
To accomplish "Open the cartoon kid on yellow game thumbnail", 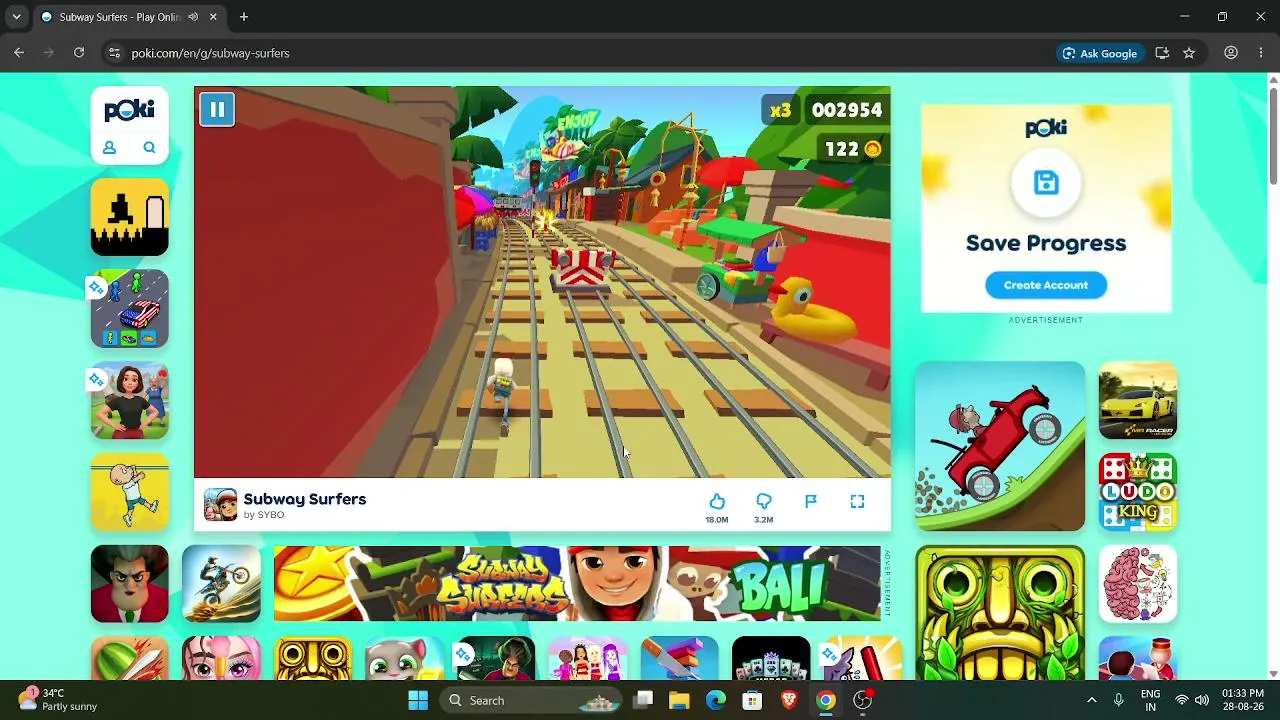I will [130, 492].
